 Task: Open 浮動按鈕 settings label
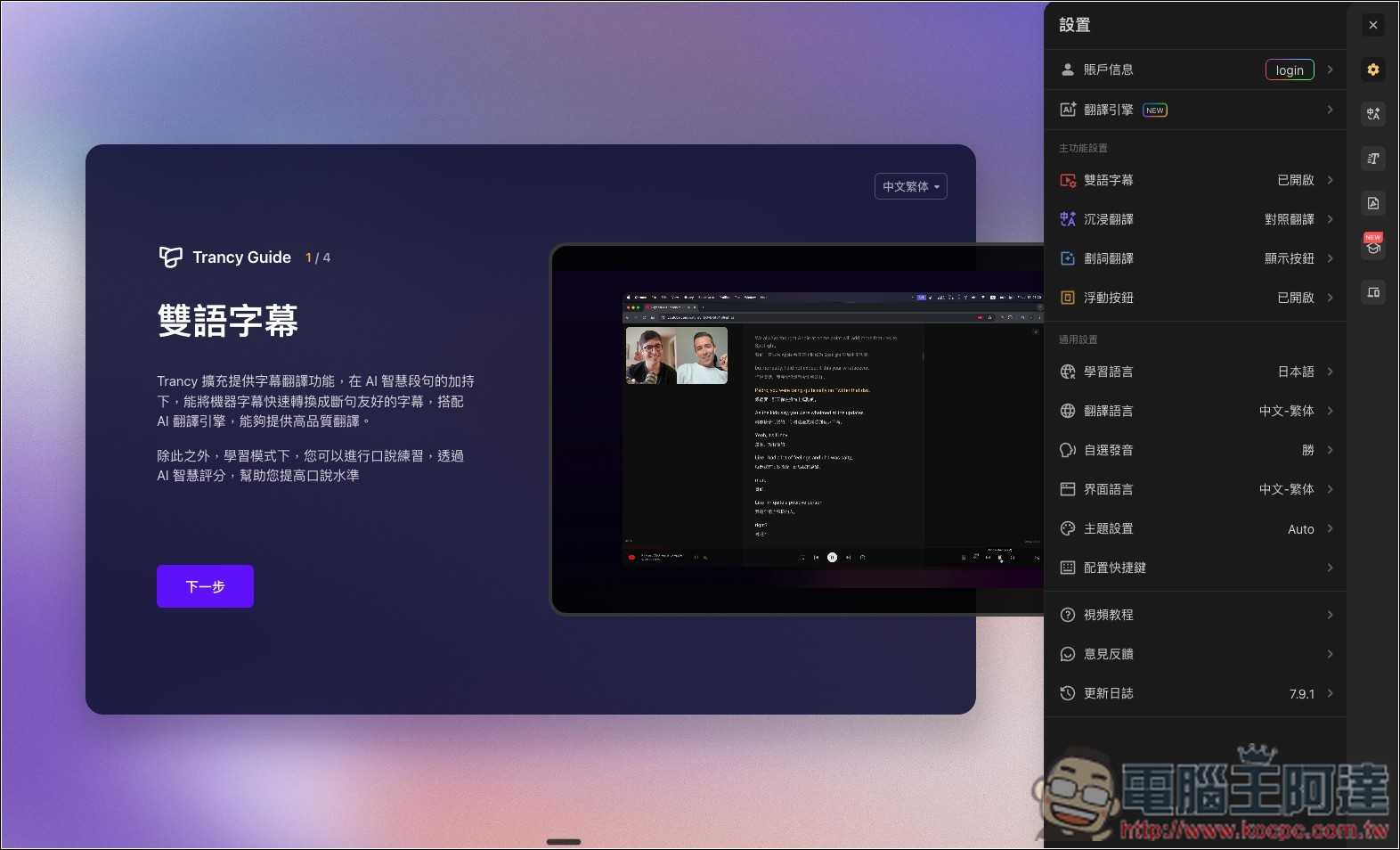[1108, 298]
